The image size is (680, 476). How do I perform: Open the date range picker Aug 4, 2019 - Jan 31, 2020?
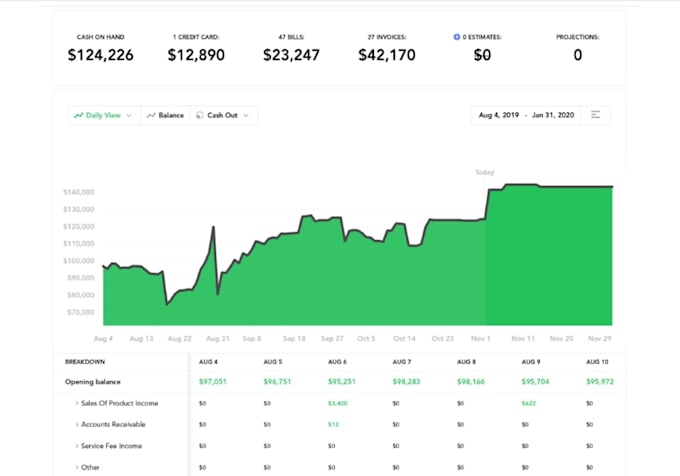[x=526, y=115]
